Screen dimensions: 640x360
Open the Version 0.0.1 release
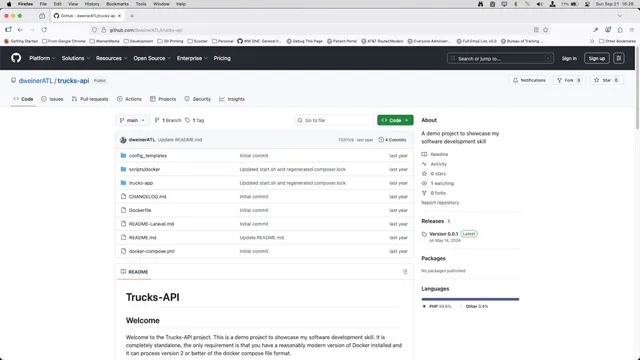(443, 234)
